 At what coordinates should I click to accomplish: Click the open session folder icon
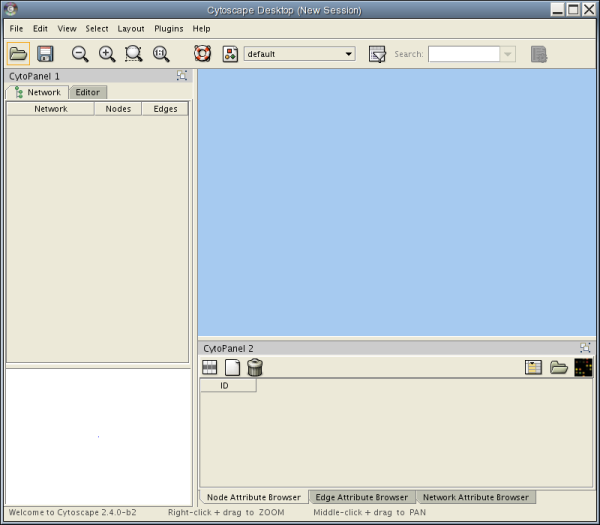click(18, 54)
